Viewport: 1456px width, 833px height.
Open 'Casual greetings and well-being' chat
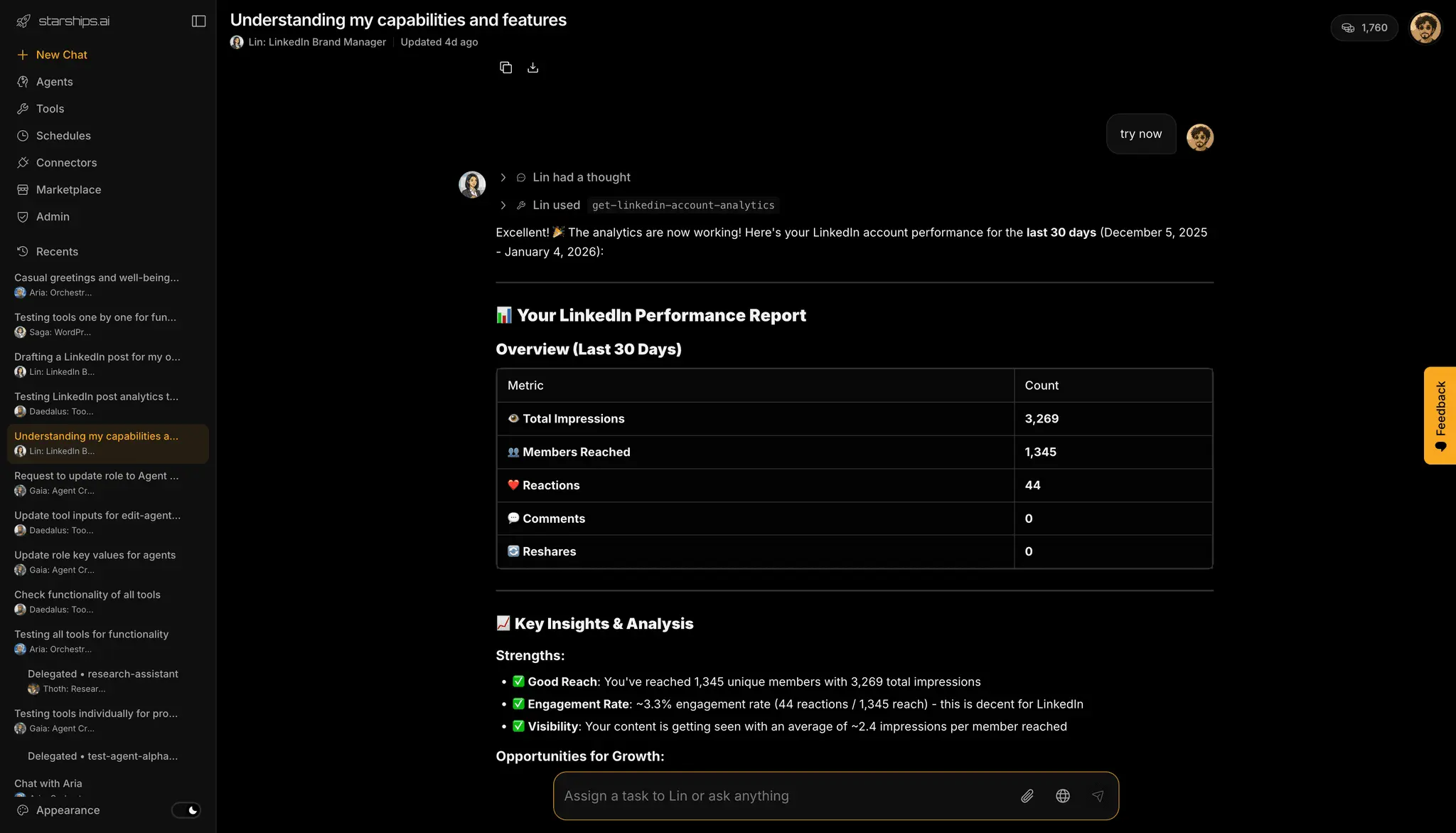click(107, 285)
